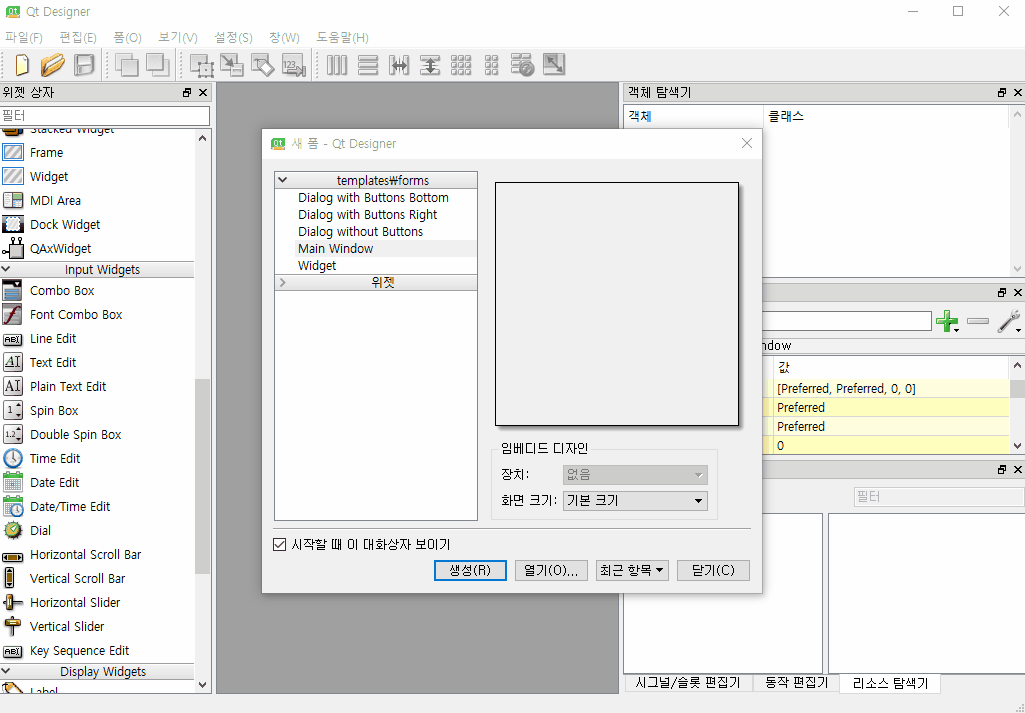Switch to 시그널/슬롯 편집기 tab
Image resolution: width=1025 pixels, height=713 pixels.
point(688,683)
